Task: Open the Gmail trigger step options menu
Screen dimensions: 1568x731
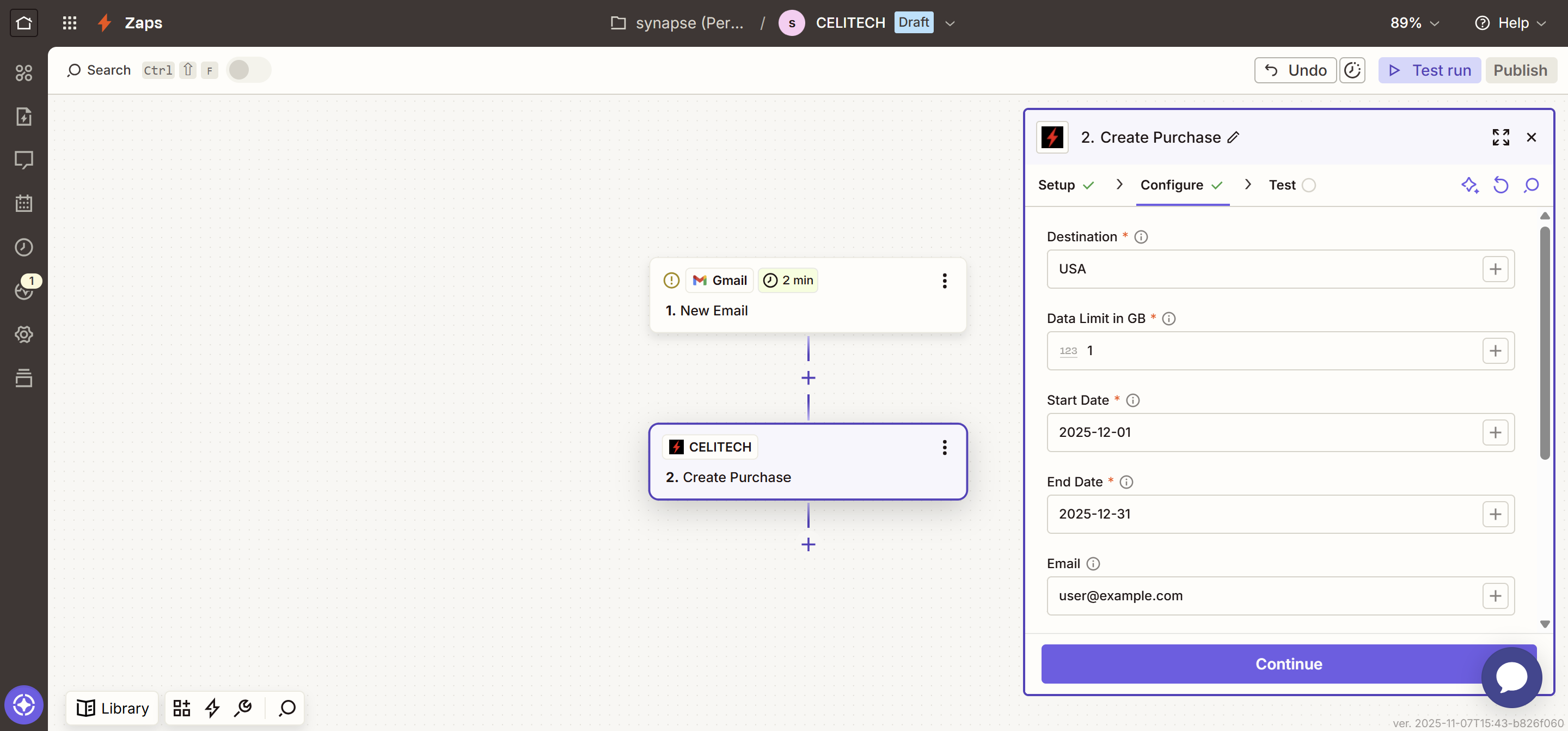Action: pyautogui.click(x=944, y=280)
